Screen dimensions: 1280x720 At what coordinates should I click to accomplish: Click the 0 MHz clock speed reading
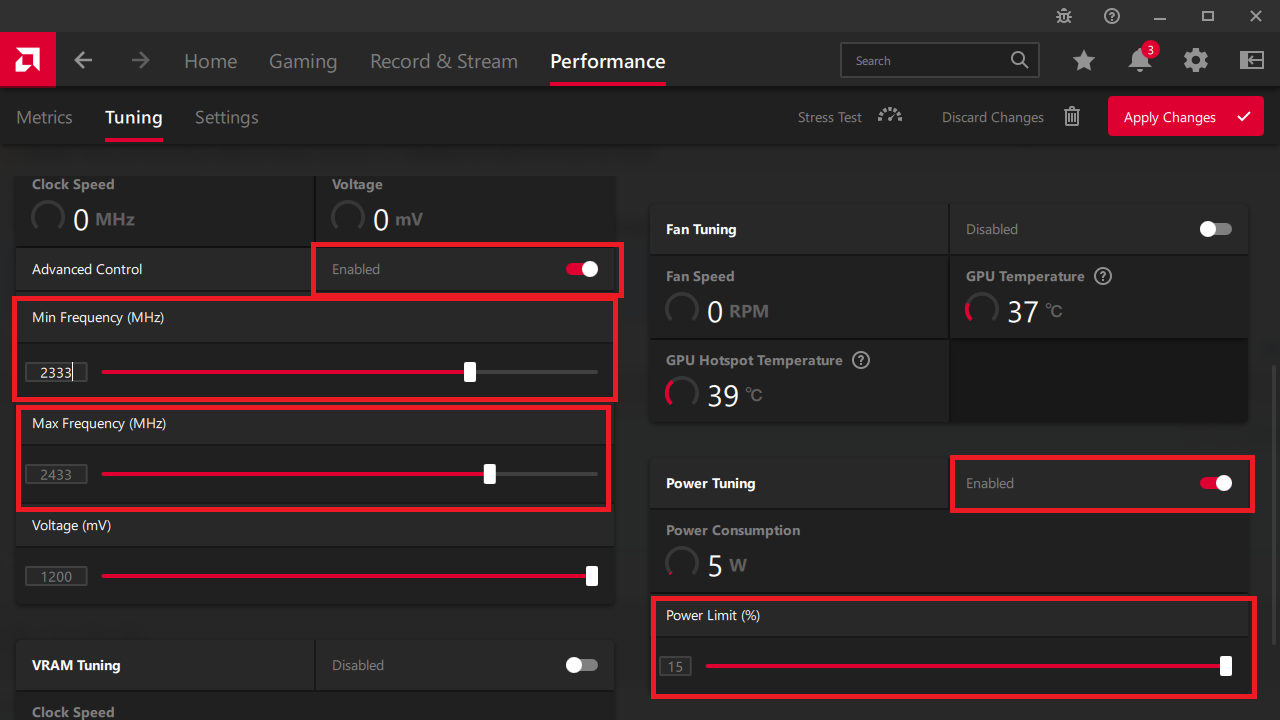[104, 219]
